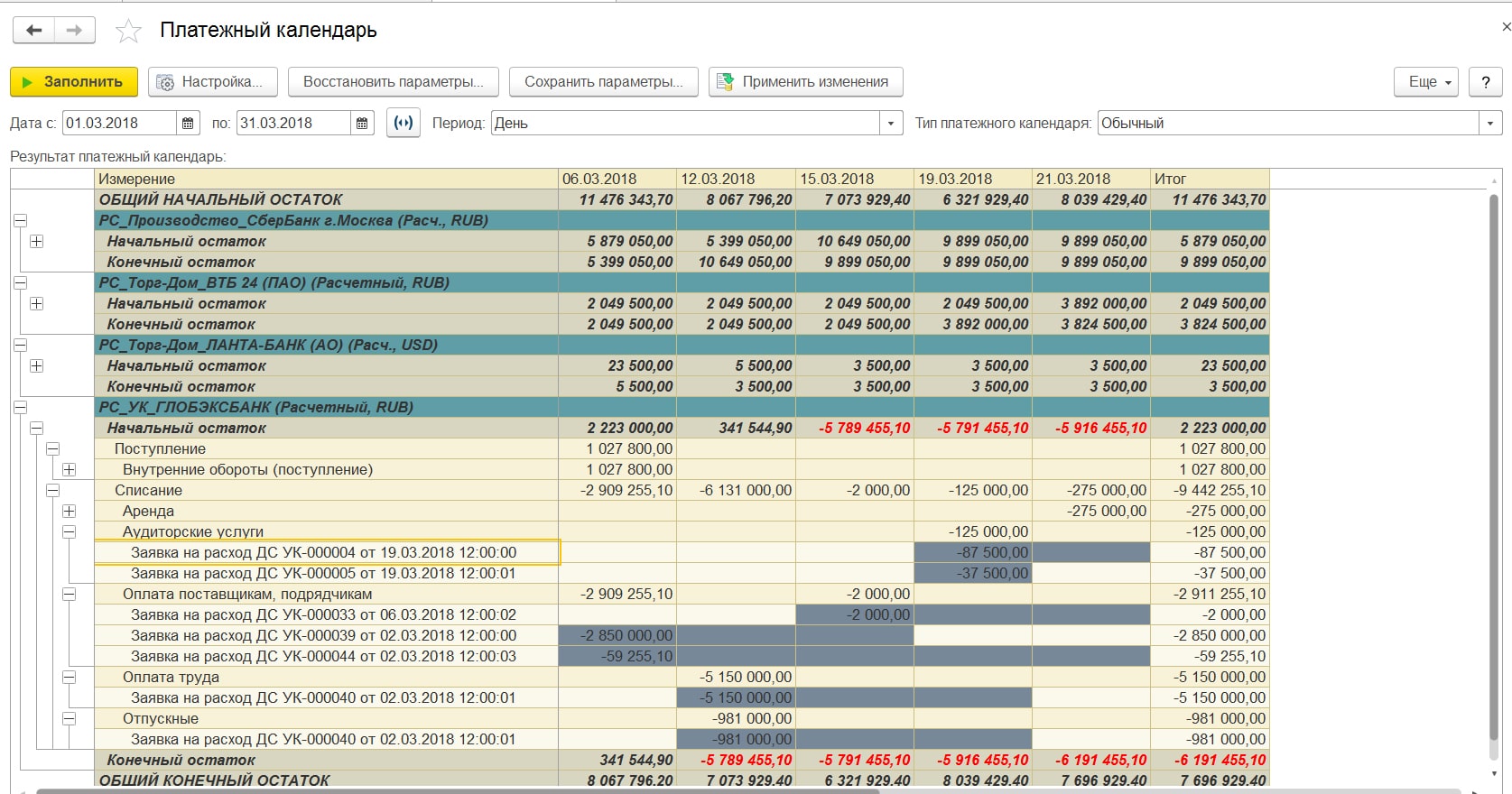This screenshot has width=1512, height=794.
Task: Open help with the question mark button
Action: [x=1486, y=81]
